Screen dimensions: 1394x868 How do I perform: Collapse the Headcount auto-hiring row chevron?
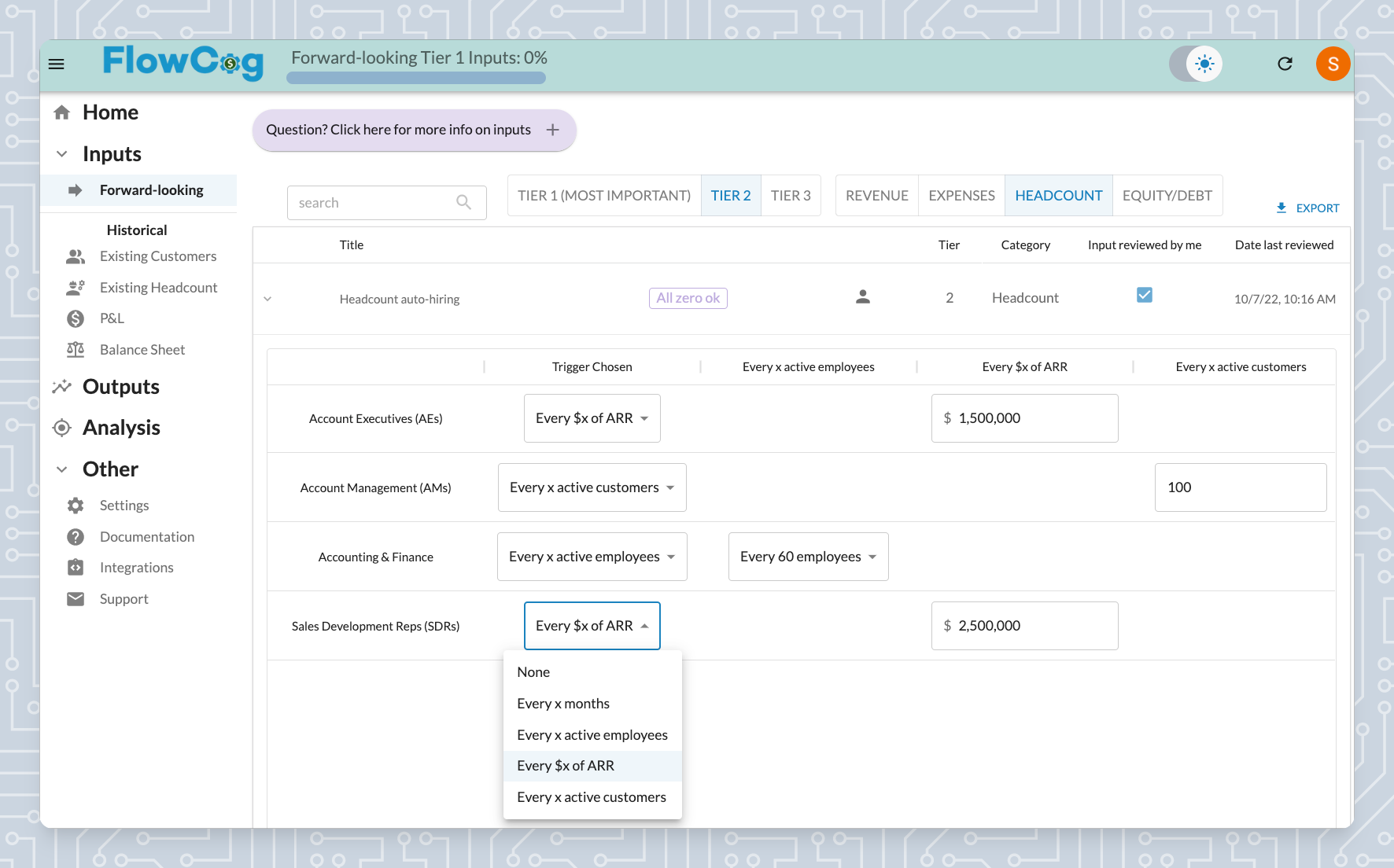(267, 299)
